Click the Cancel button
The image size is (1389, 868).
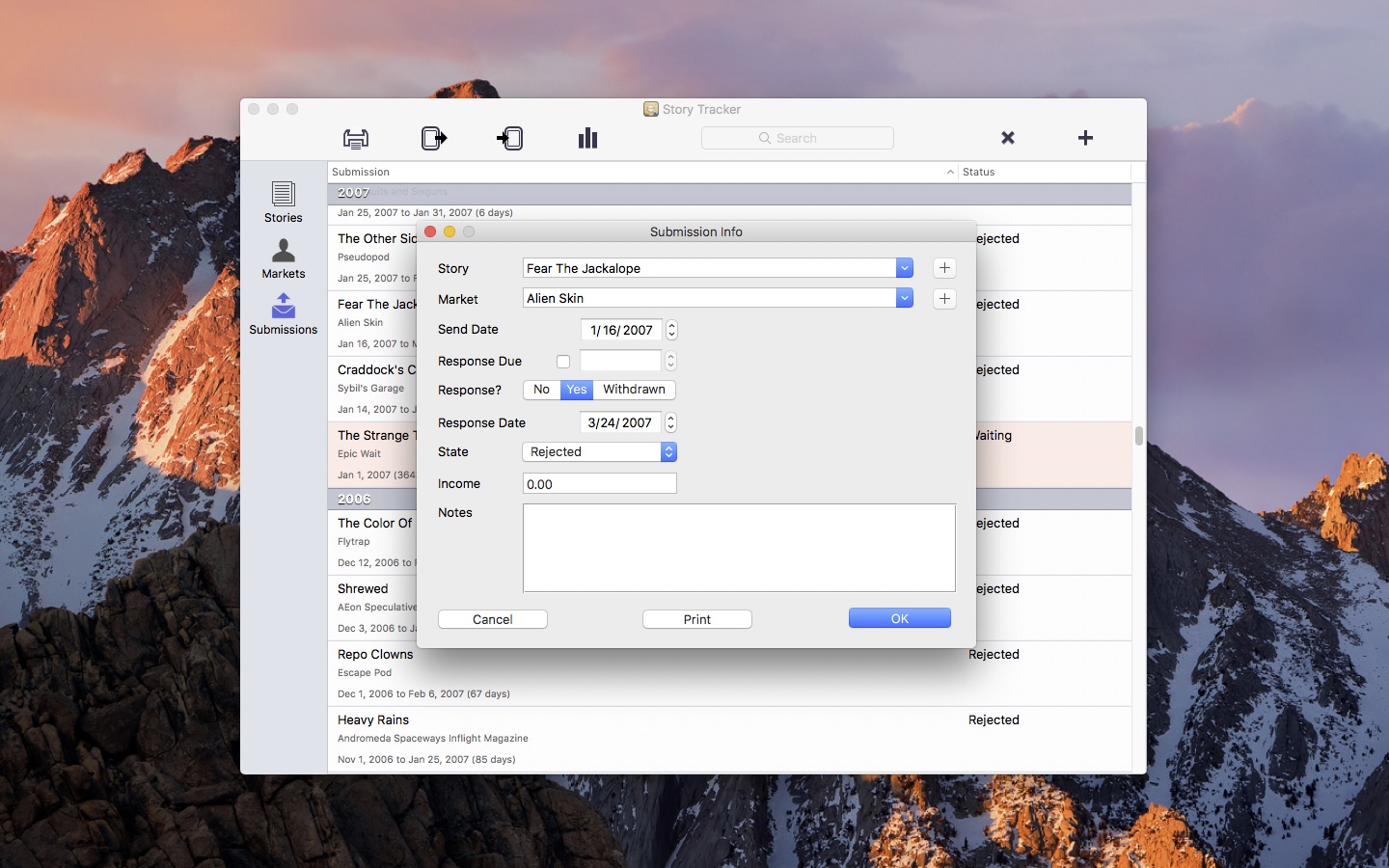pos(493,619)
